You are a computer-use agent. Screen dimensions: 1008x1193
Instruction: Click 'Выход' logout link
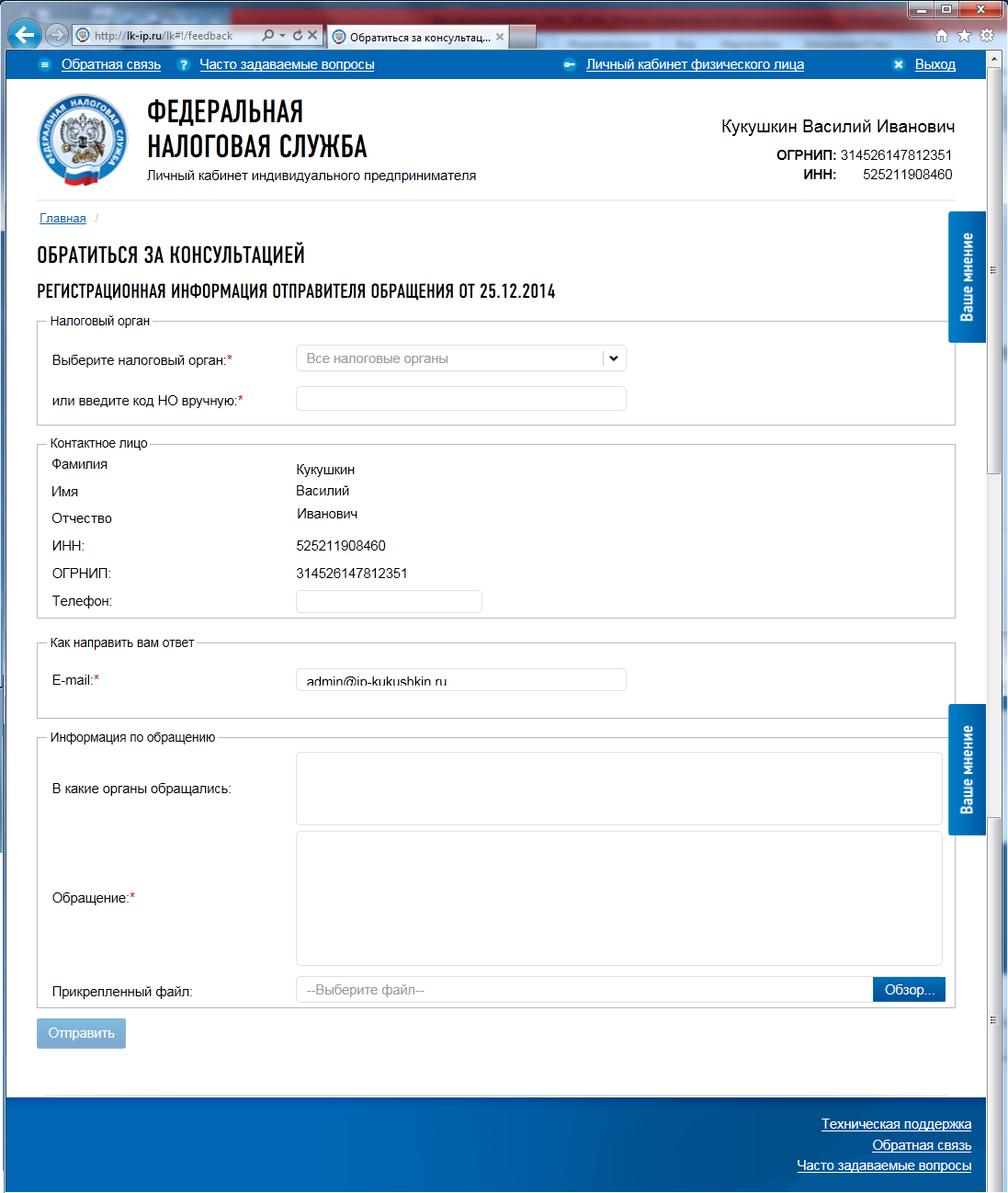click(934, 64)
